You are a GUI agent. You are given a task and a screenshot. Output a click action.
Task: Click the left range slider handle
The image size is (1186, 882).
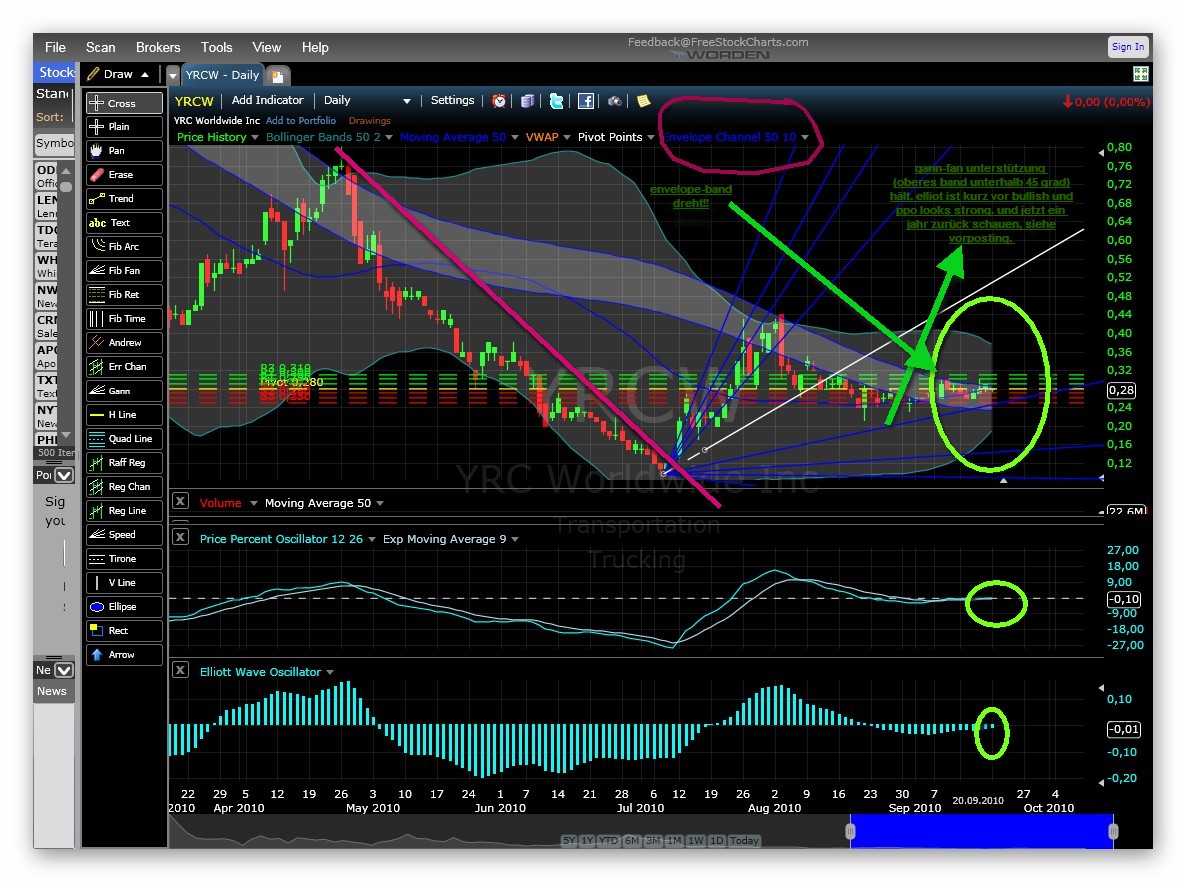point(850,831)
